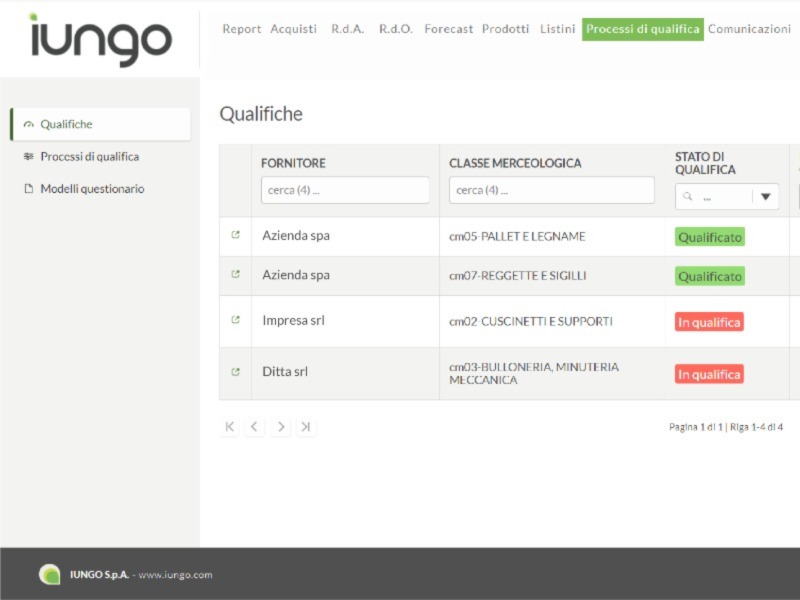Click the Fornitore search filter field
This screenshot has height=600, width=800.
[x=345, y=190]
